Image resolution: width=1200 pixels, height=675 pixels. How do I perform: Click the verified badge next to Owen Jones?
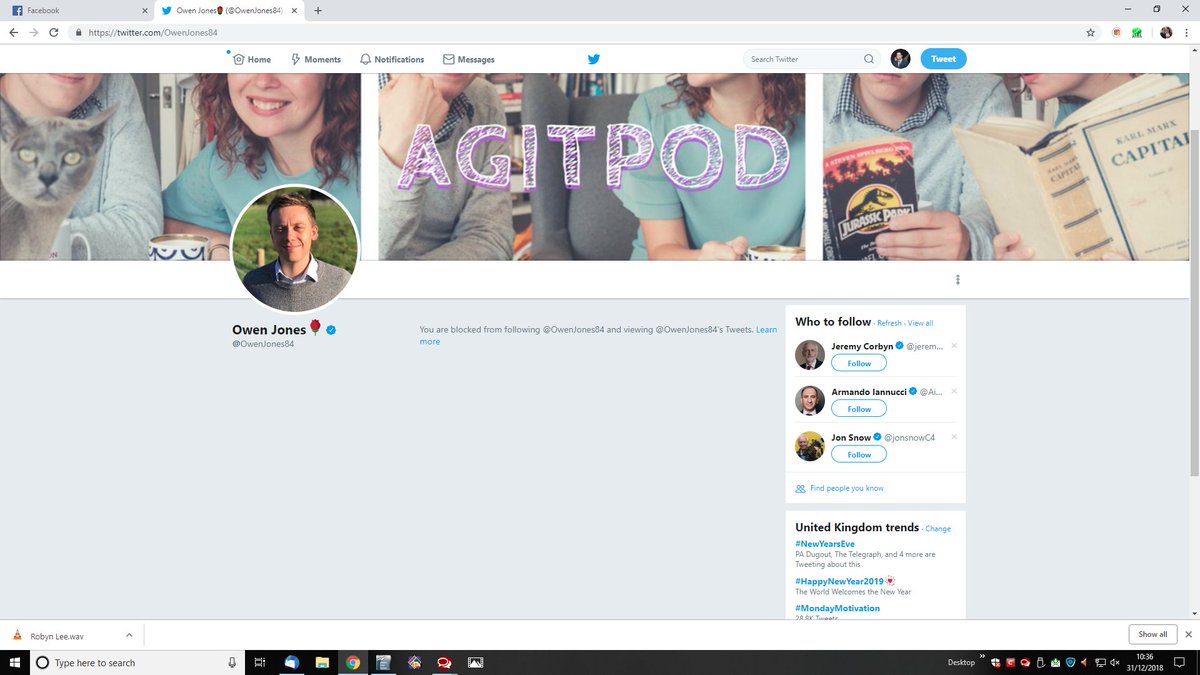331,329
